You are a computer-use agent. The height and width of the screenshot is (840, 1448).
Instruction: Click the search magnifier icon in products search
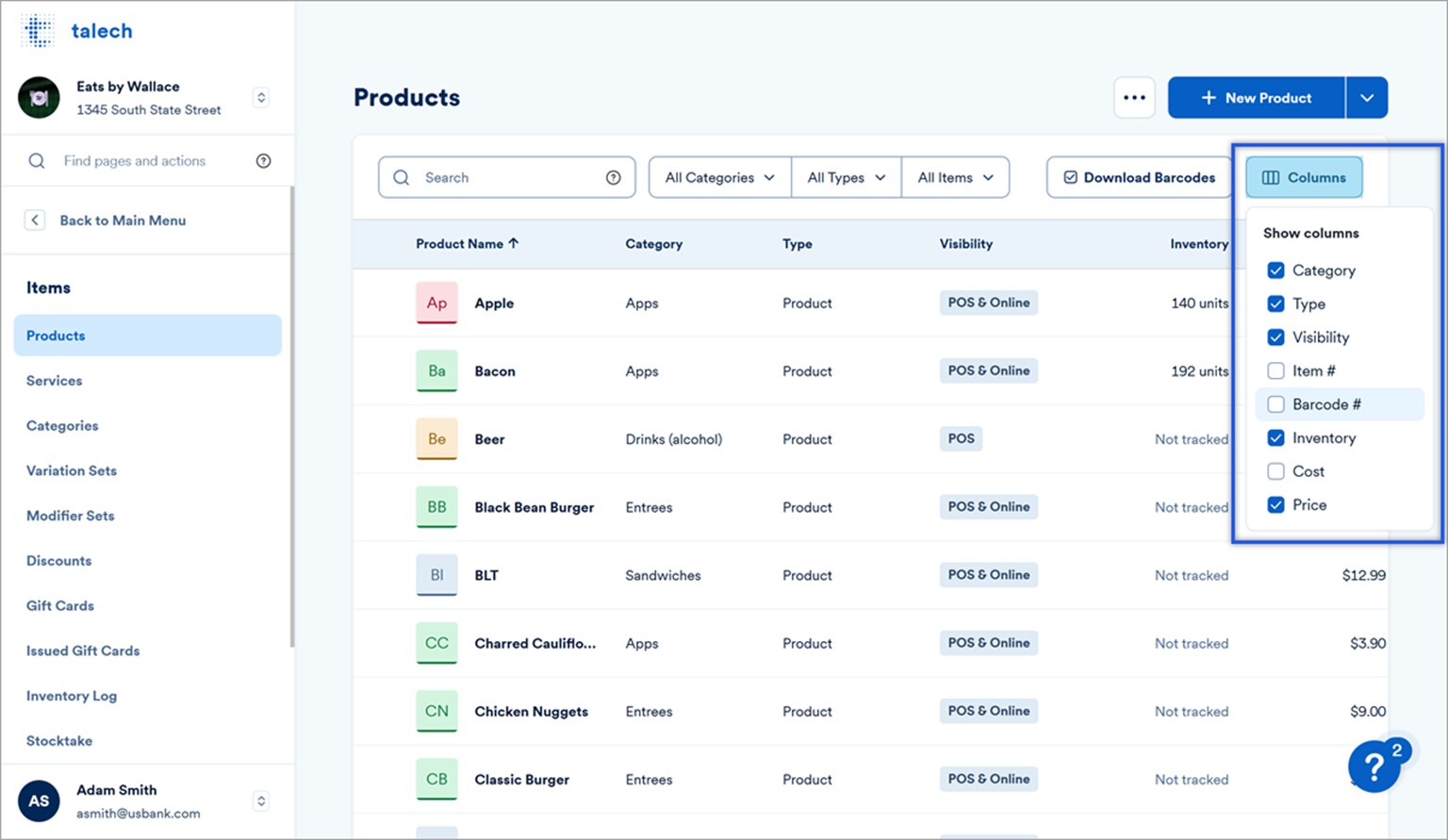coord(402,177)
